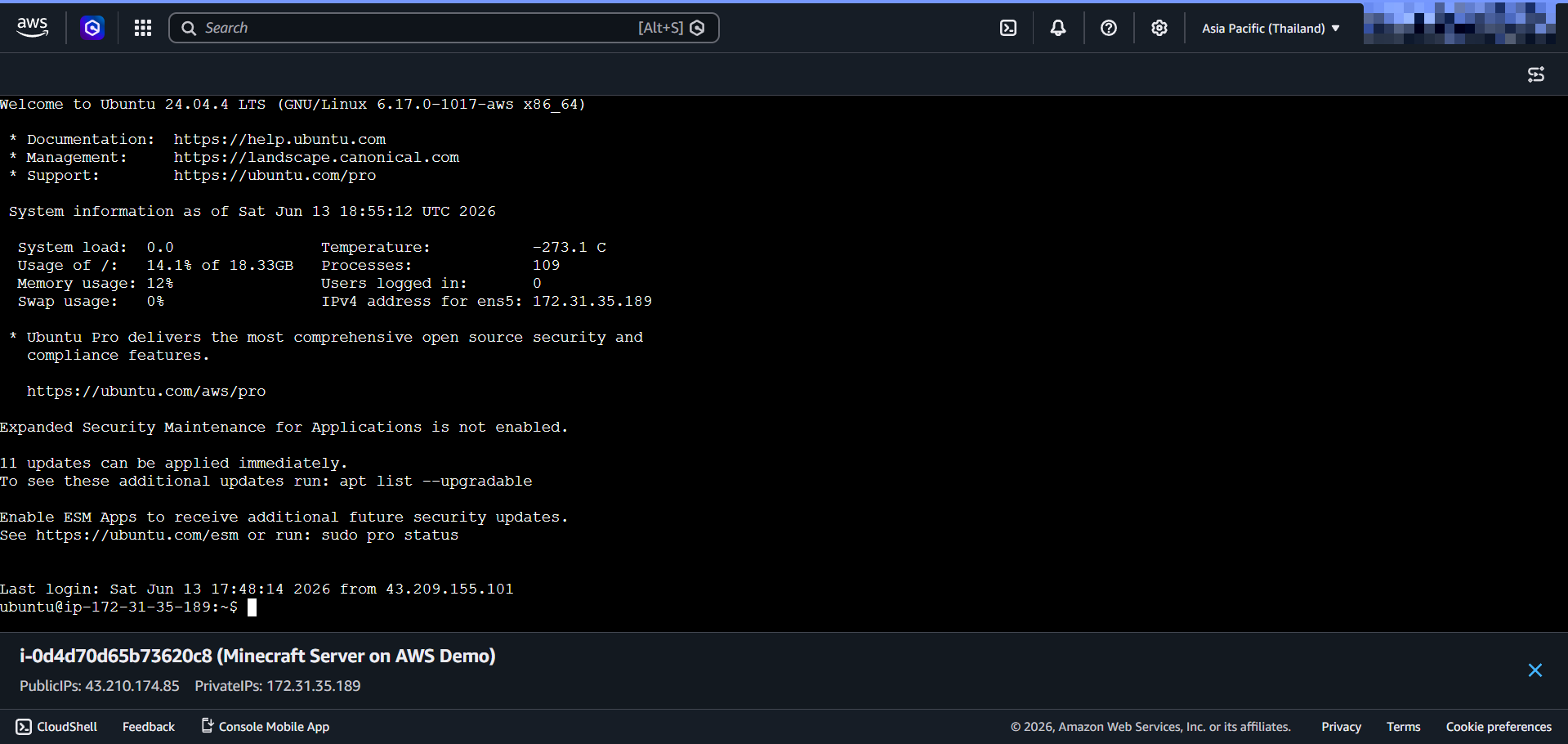Click the terminal prompt cursor line

coord(128,607)
